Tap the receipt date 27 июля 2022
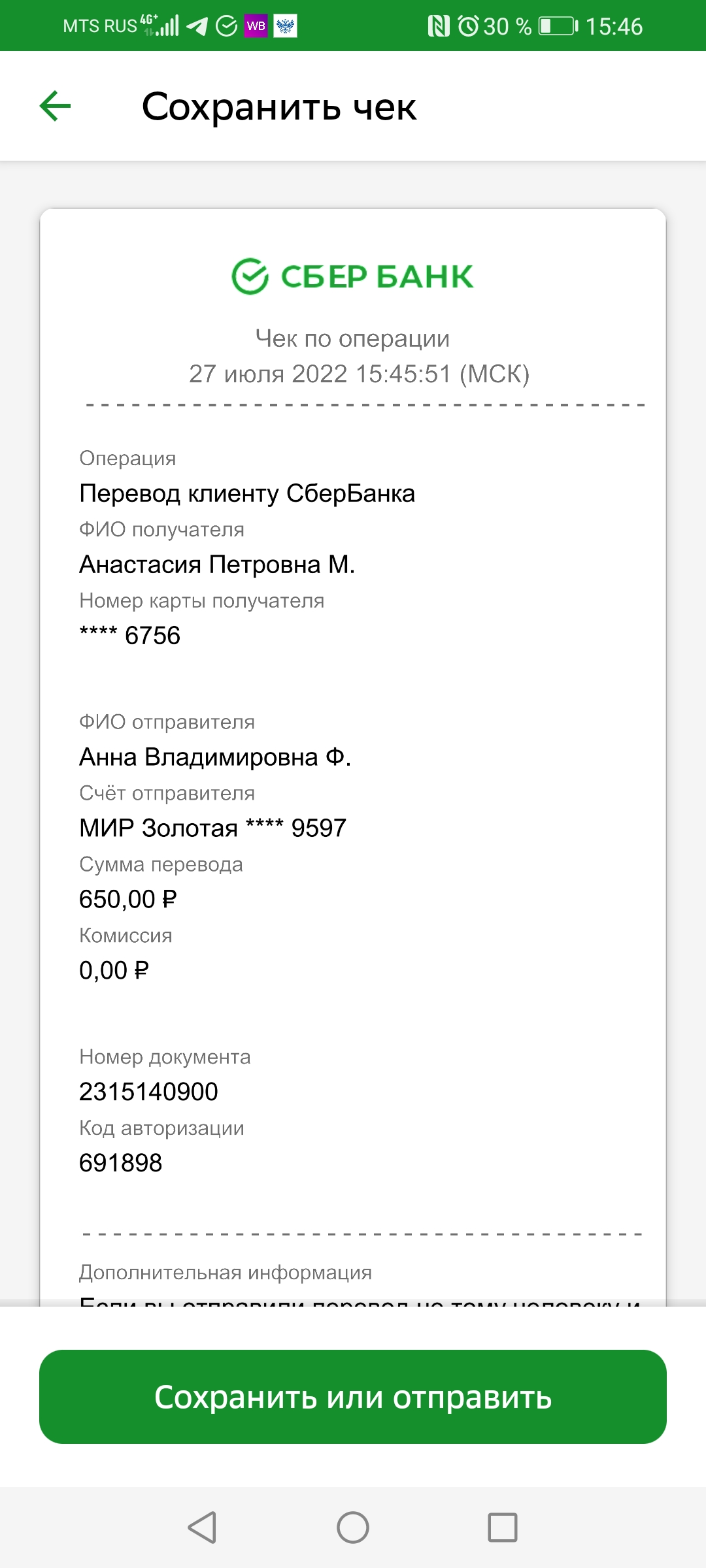The height and width of the screenshot is (1568, 706). click(268, 374)
